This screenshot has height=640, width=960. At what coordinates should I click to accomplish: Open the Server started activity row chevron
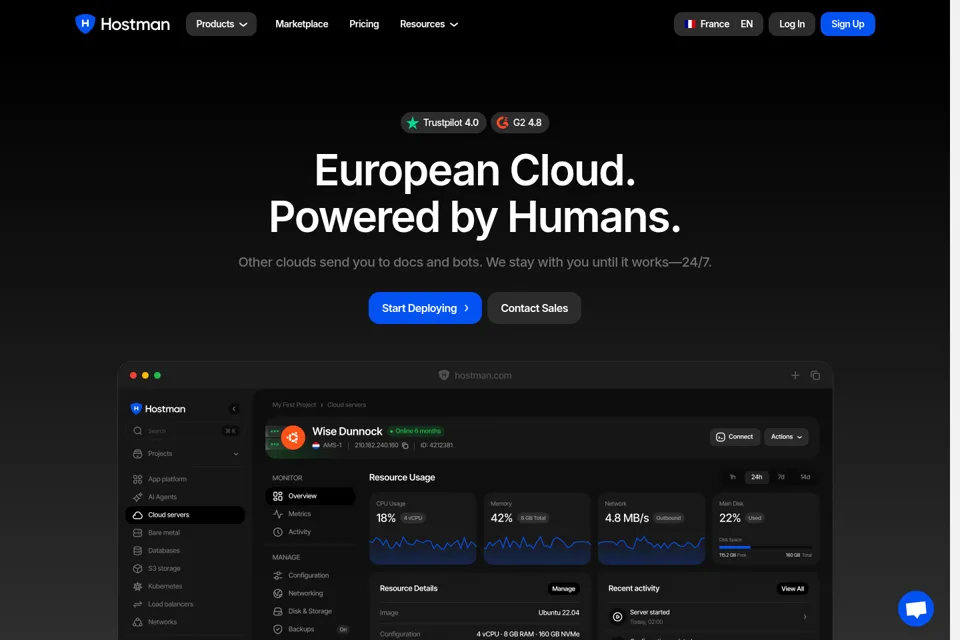coord(804,617)
